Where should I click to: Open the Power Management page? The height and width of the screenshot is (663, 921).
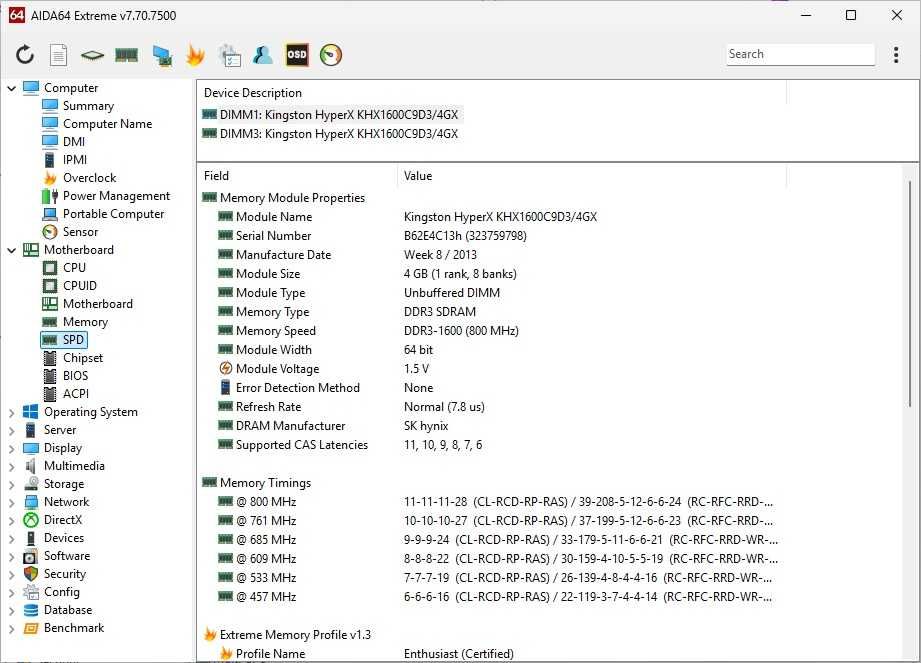(x=116, y=196)
